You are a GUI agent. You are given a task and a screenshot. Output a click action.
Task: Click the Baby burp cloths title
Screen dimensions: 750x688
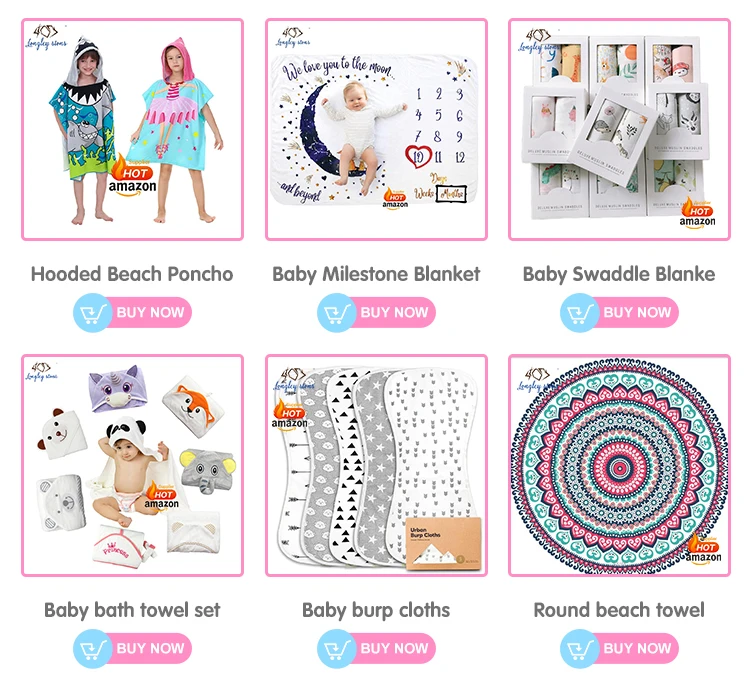(376, 610)
